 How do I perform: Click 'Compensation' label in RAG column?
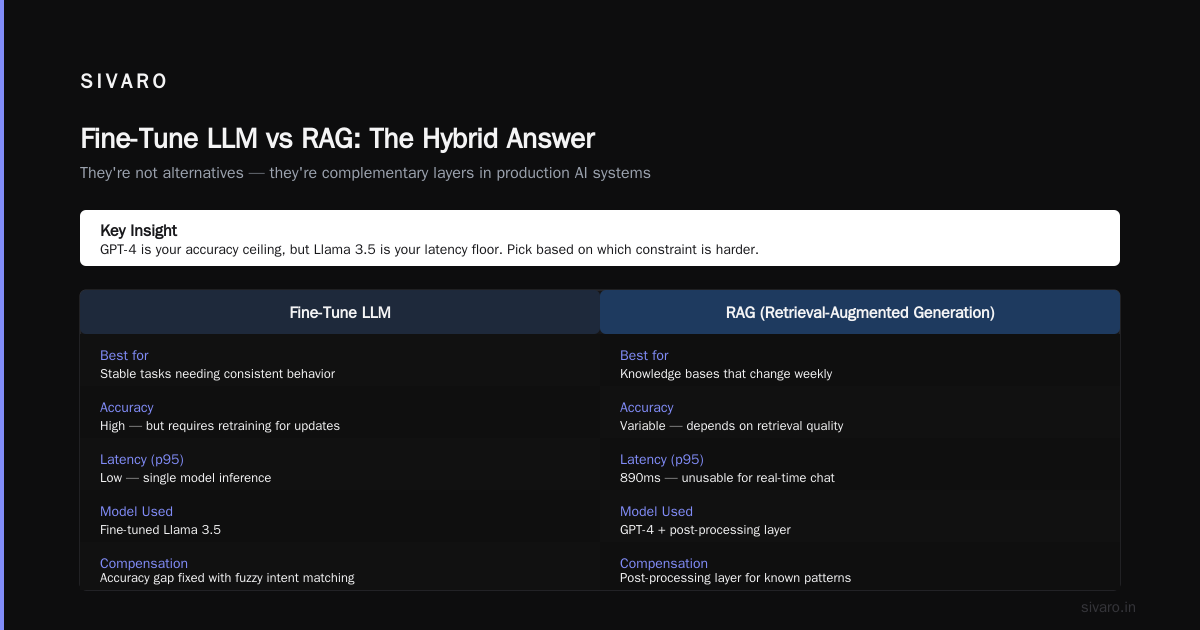pyautogui.click(x=664, y=563)
